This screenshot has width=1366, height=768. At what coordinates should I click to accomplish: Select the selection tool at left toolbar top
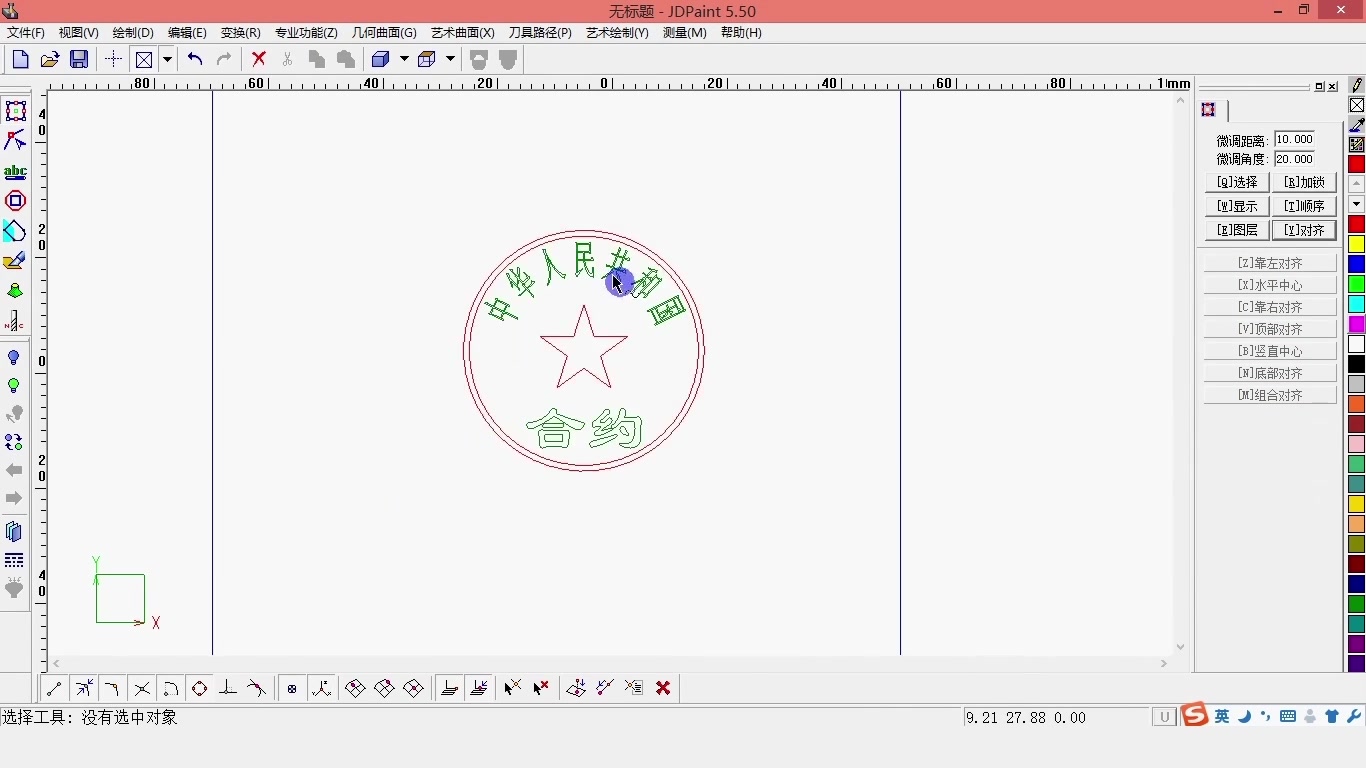[15, 111]
